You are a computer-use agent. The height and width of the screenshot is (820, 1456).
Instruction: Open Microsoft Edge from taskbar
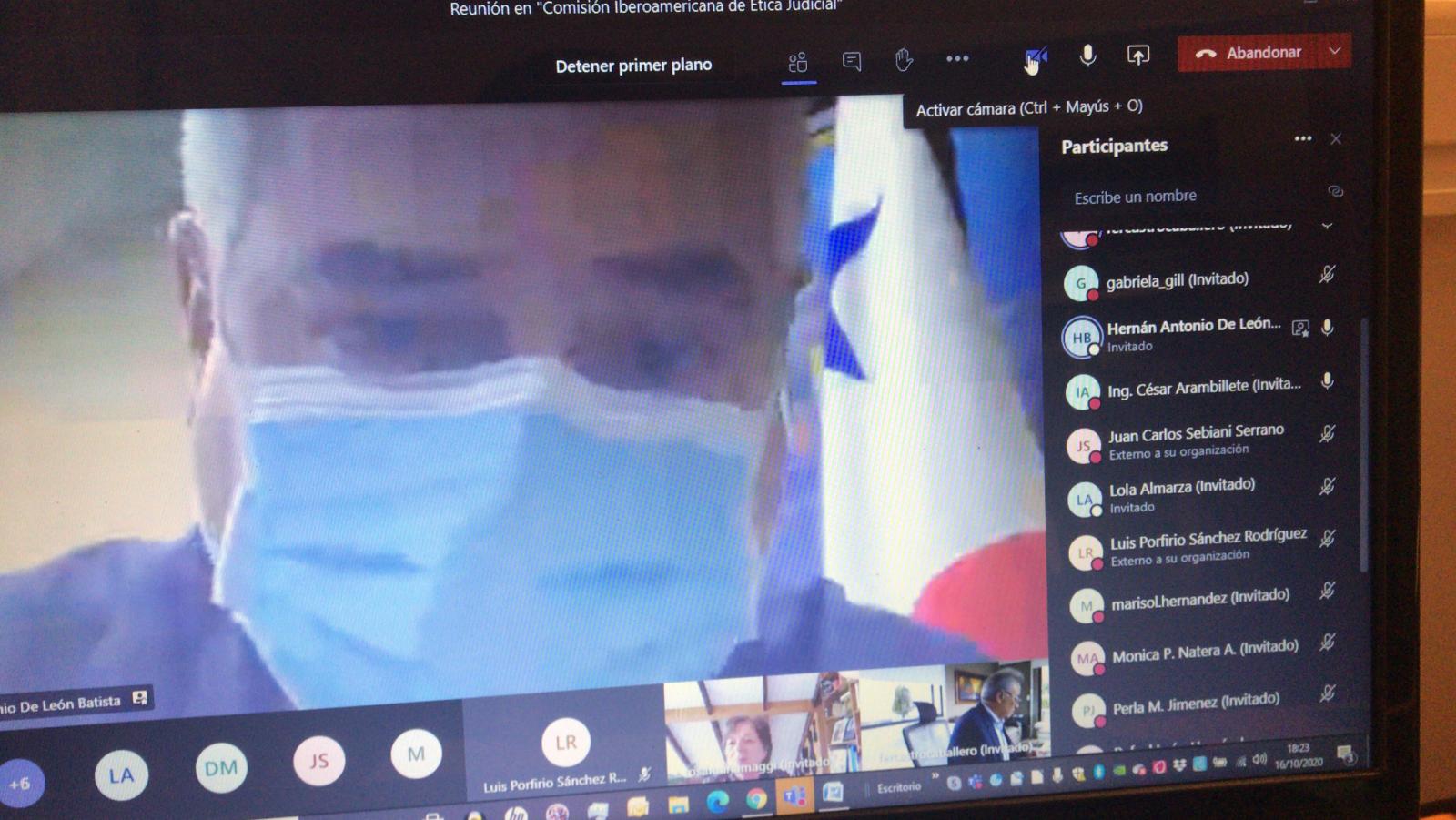718,801
